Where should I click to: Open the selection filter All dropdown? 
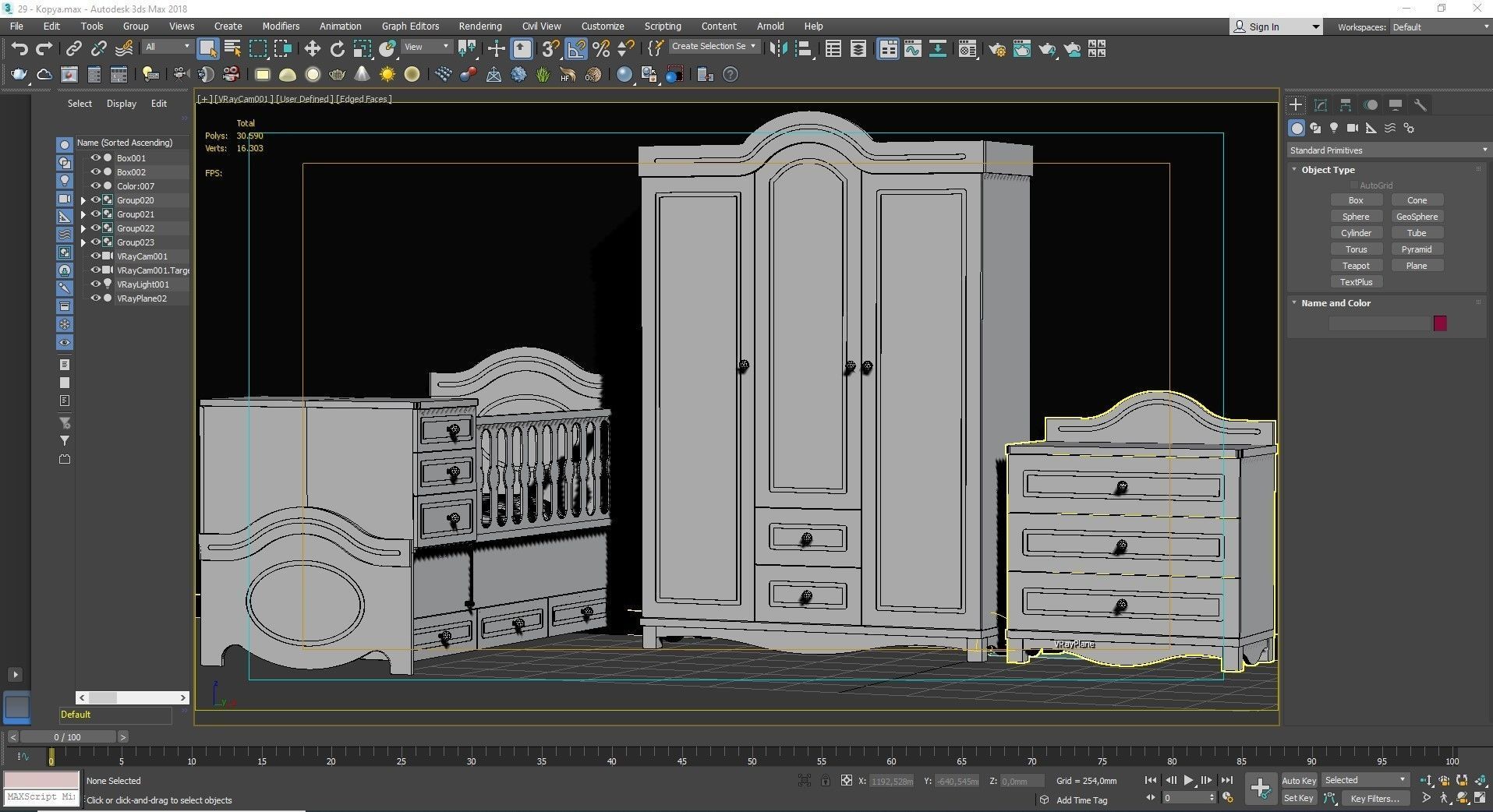coord(167,47)
